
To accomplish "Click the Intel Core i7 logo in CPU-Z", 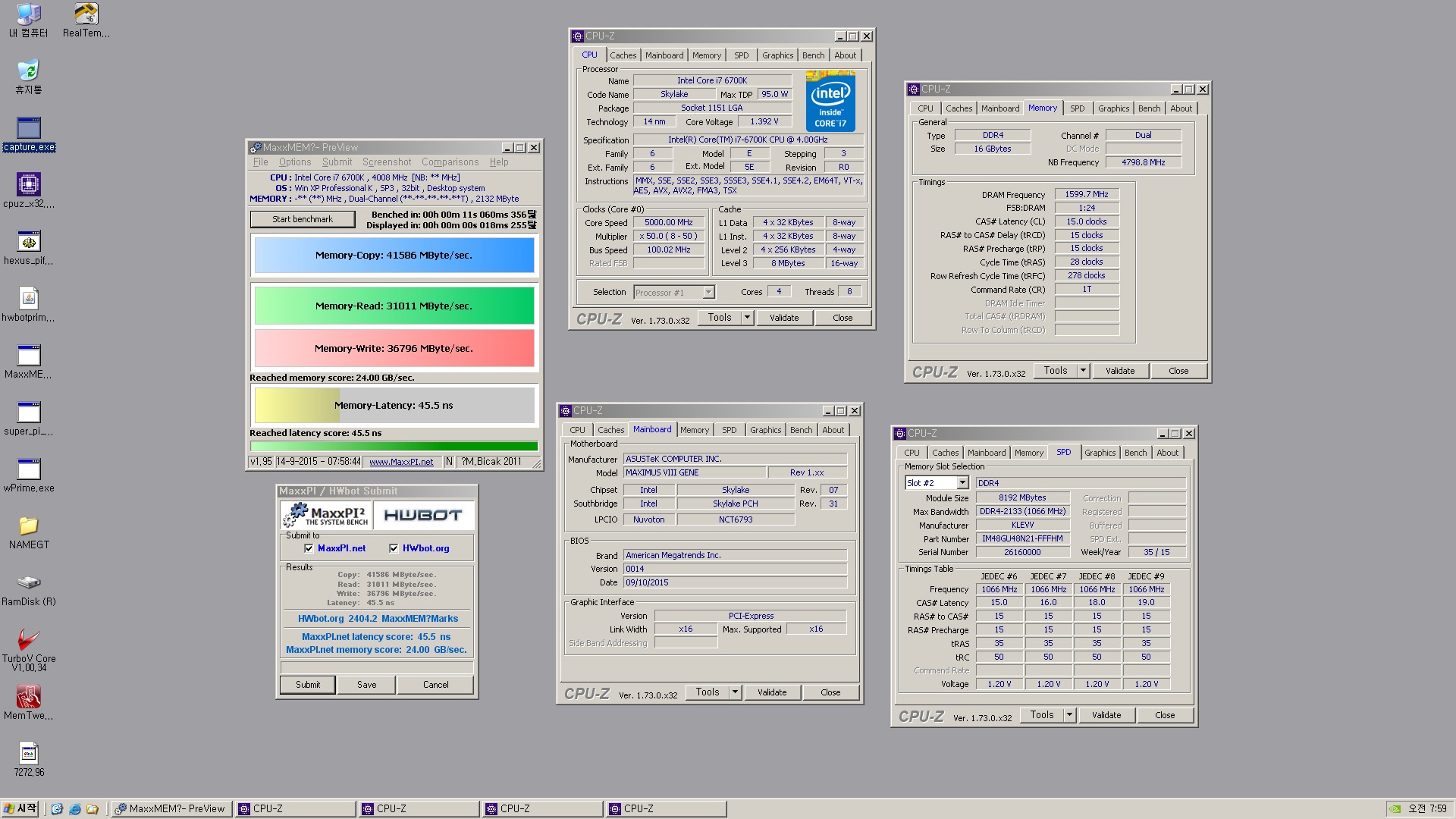I will [830, 102].
